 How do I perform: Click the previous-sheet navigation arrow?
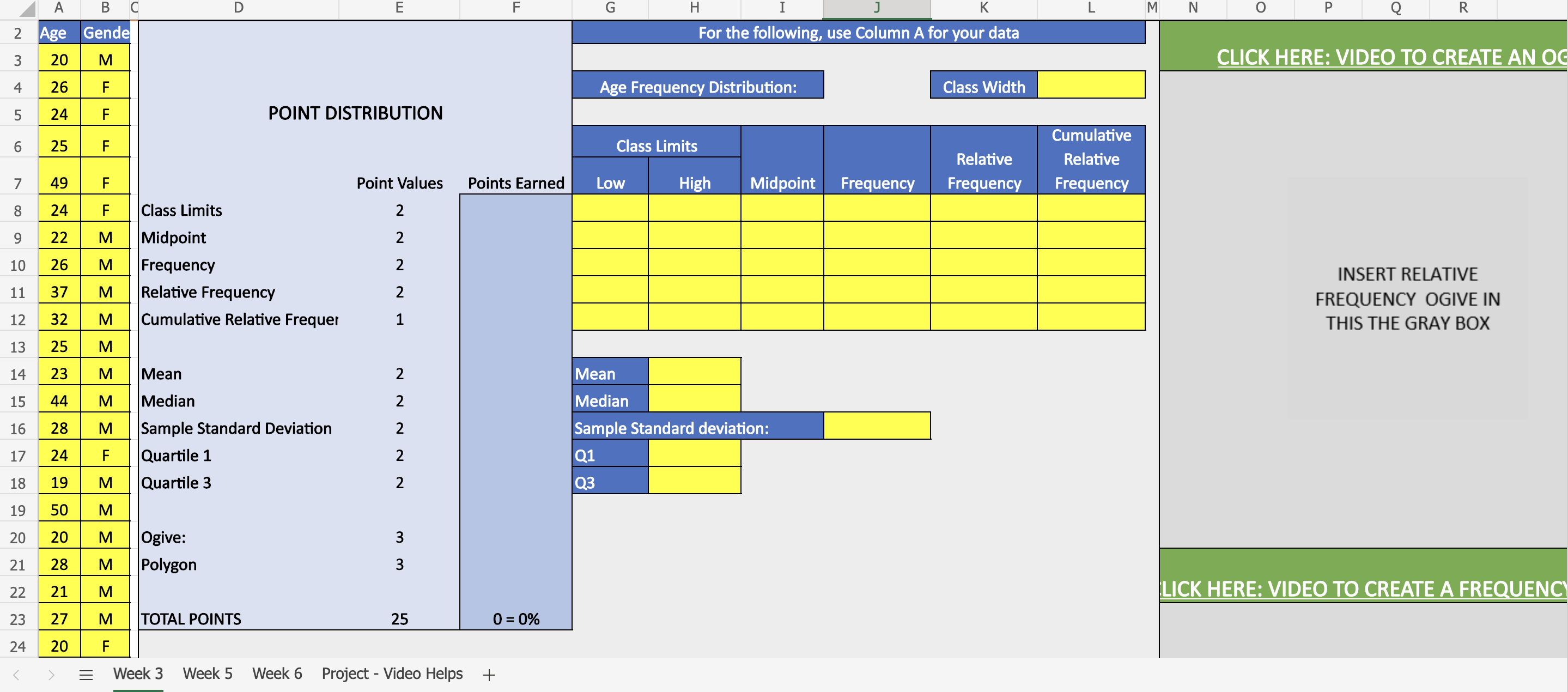15,673
